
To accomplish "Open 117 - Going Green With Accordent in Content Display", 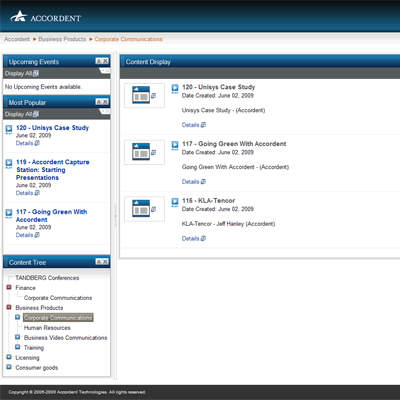I will click(234, 144).
